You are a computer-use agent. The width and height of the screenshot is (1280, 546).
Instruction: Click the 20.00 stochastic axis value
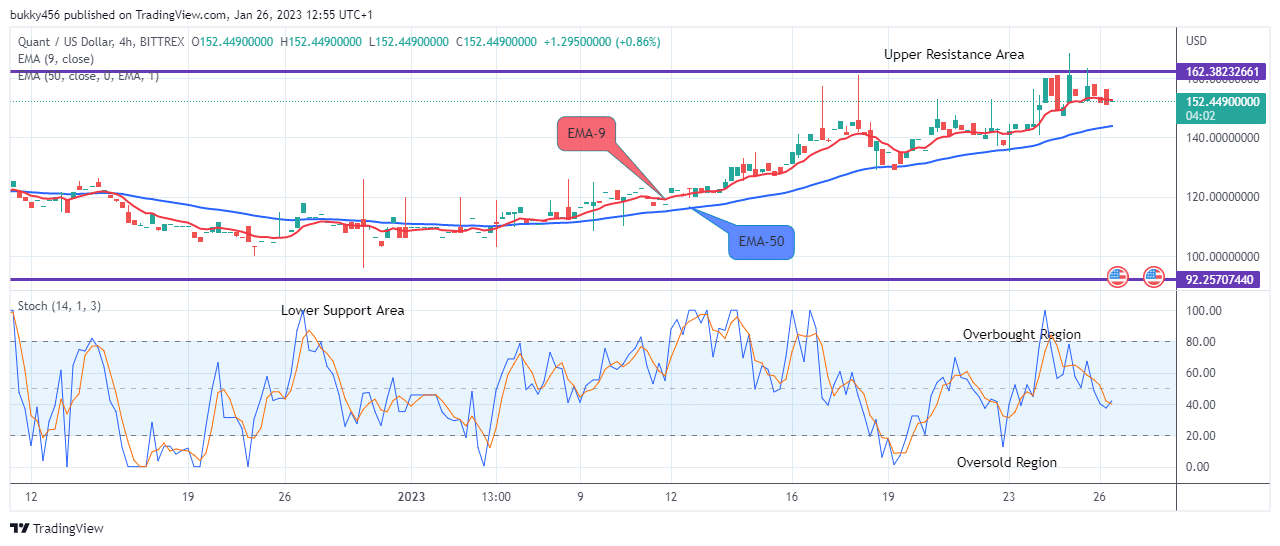pos(1199,436)
